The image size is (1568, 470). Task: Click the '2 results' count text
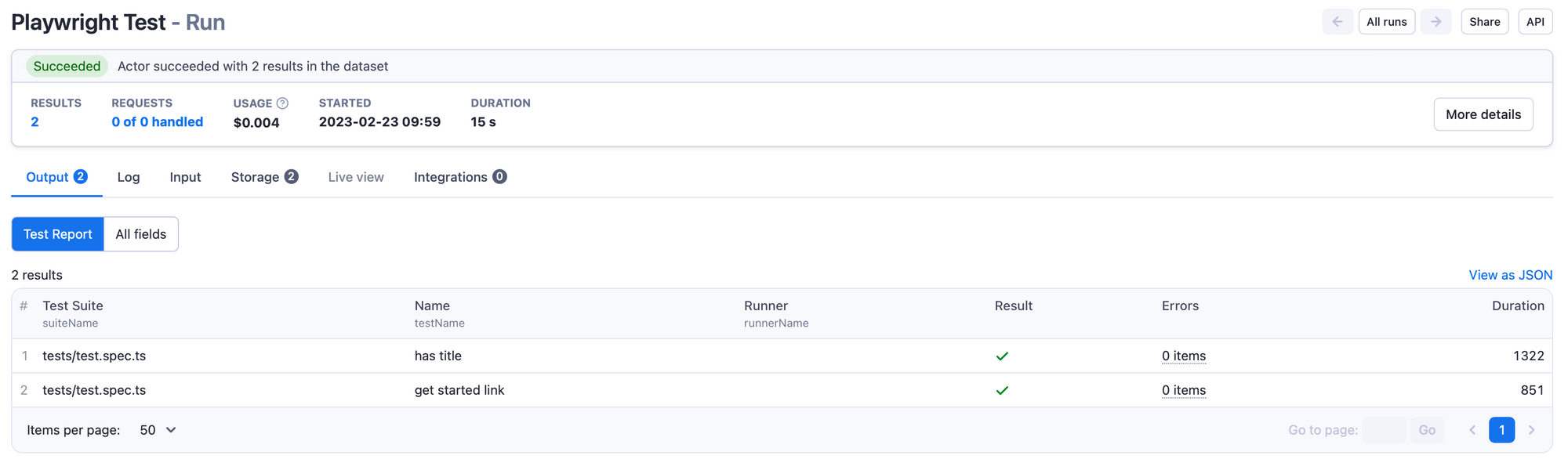tap(37, 275)
